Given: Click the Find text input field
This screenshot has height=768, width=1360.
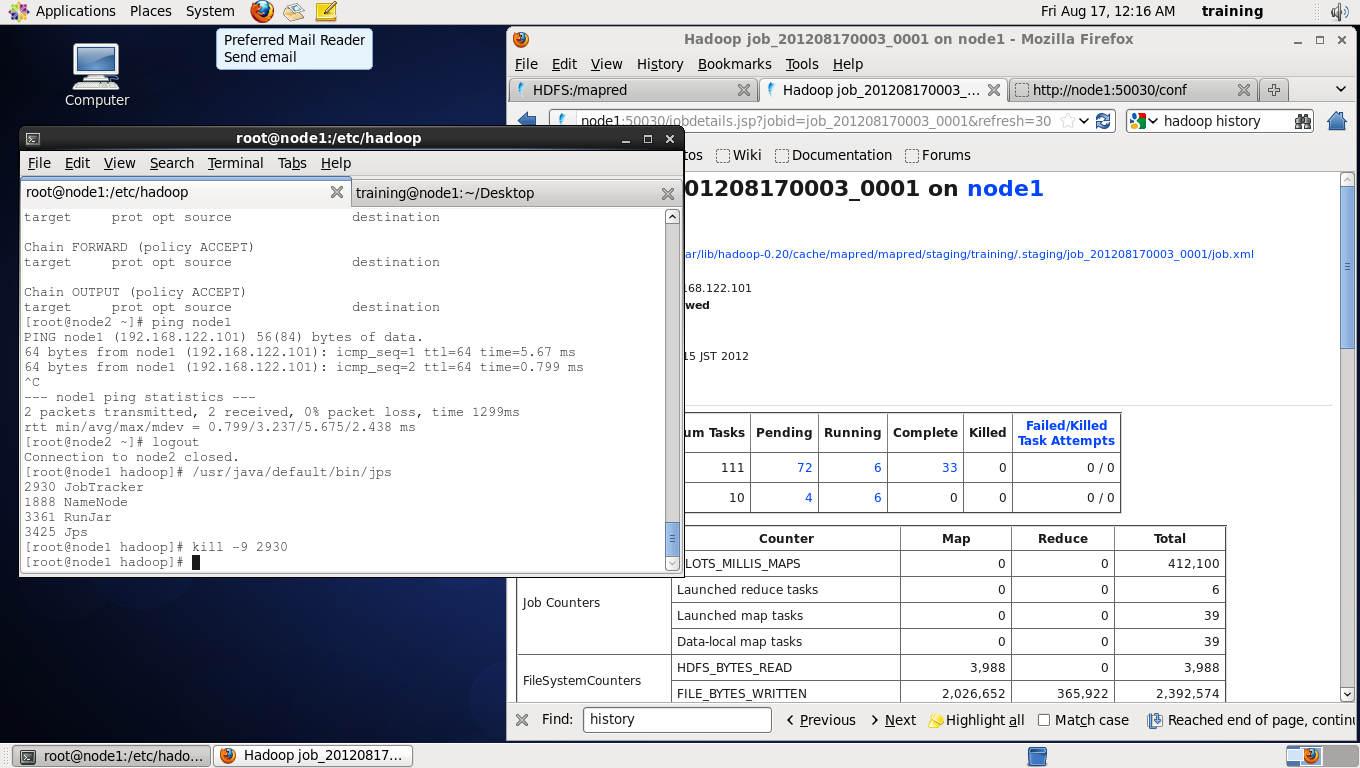Looking at the screenshot, I should tap(677, 720).
